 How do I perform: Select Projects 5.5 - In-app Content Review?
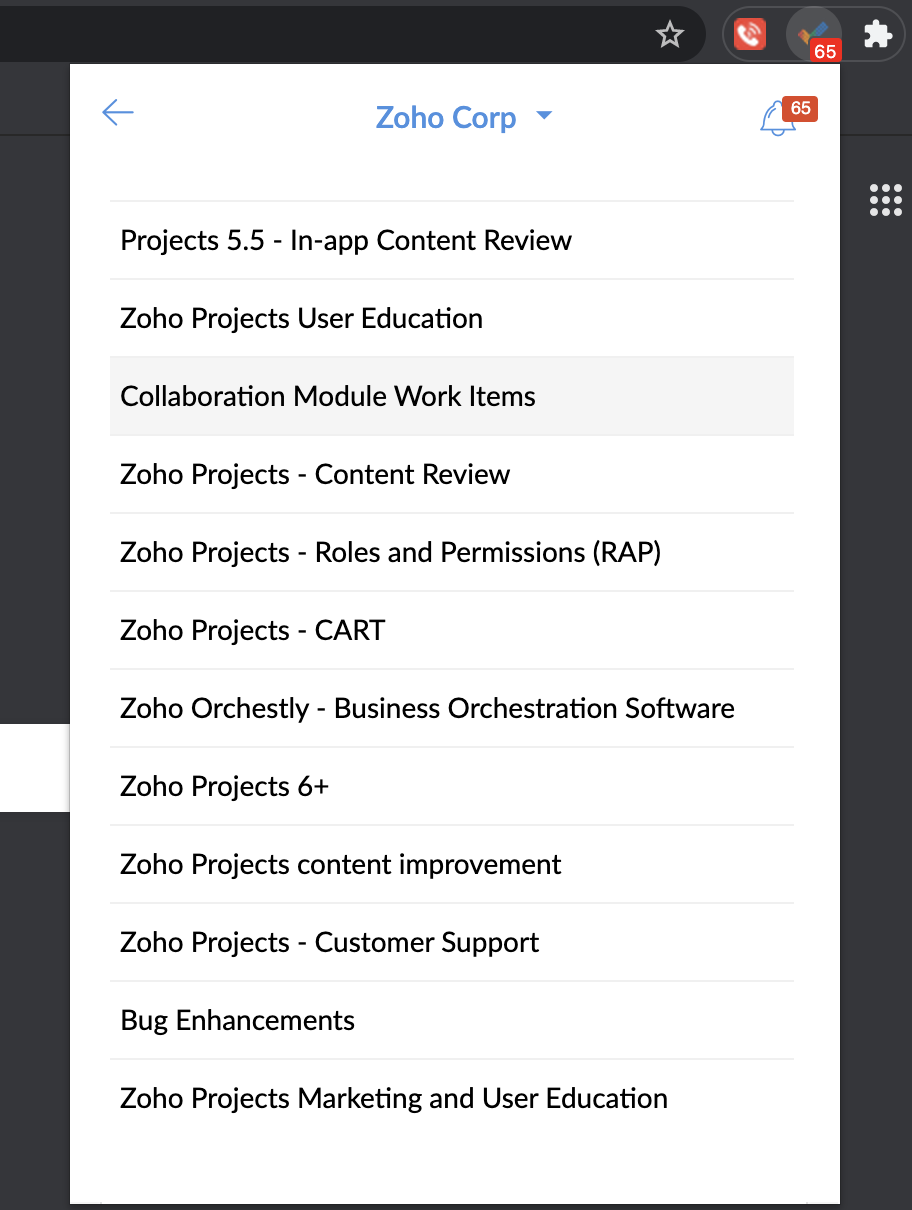pos(452,240)
